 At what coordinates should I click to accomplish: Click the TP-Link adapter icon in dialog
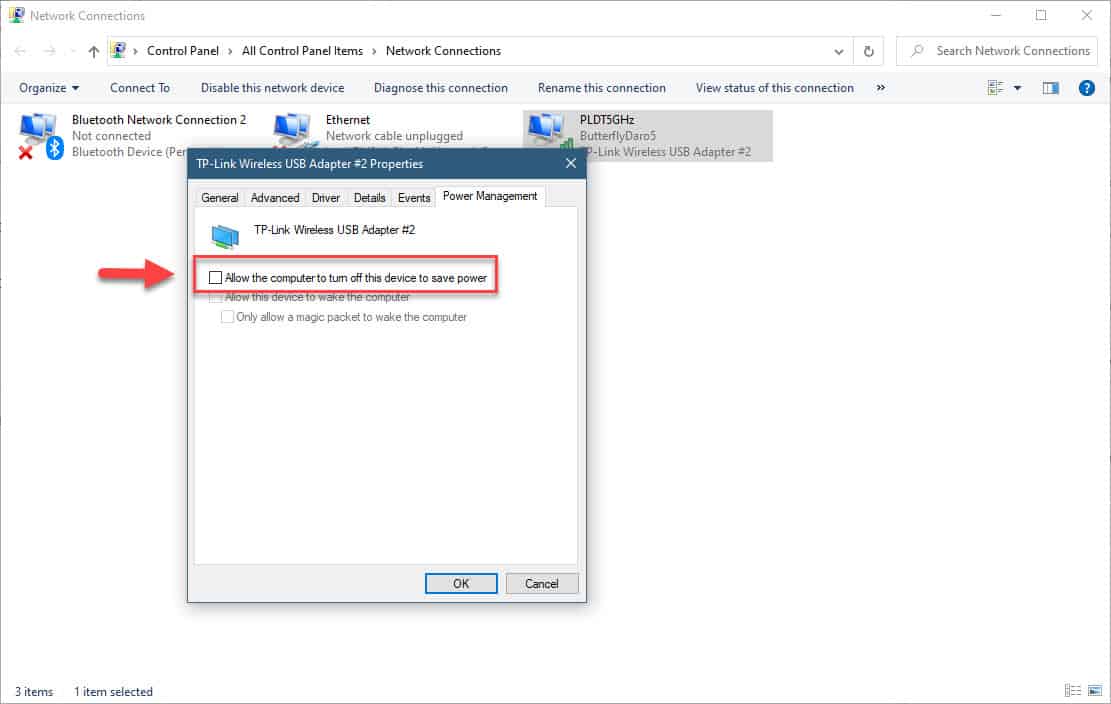tap(225, 235)
